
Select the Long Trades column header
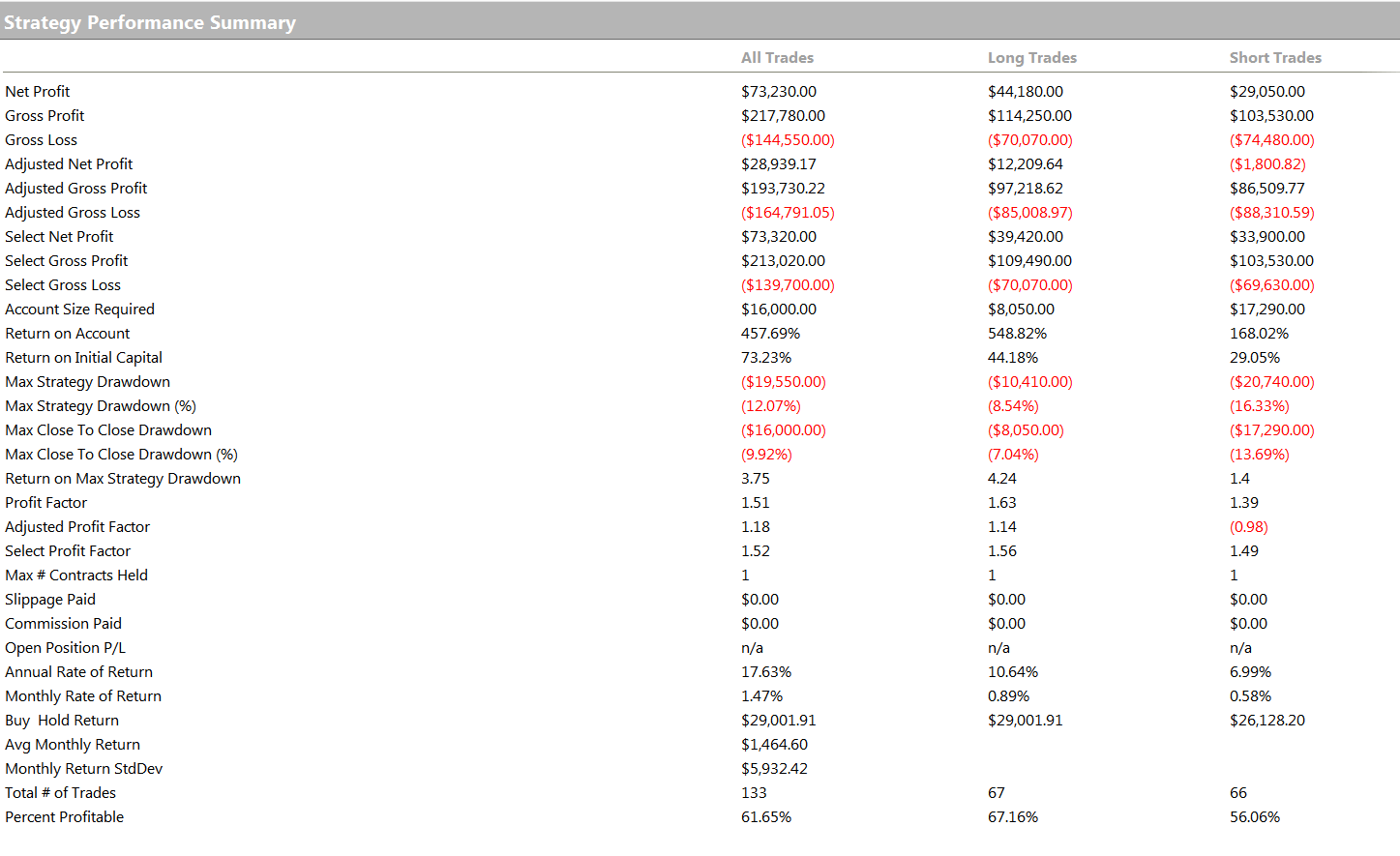[1031, 58]
